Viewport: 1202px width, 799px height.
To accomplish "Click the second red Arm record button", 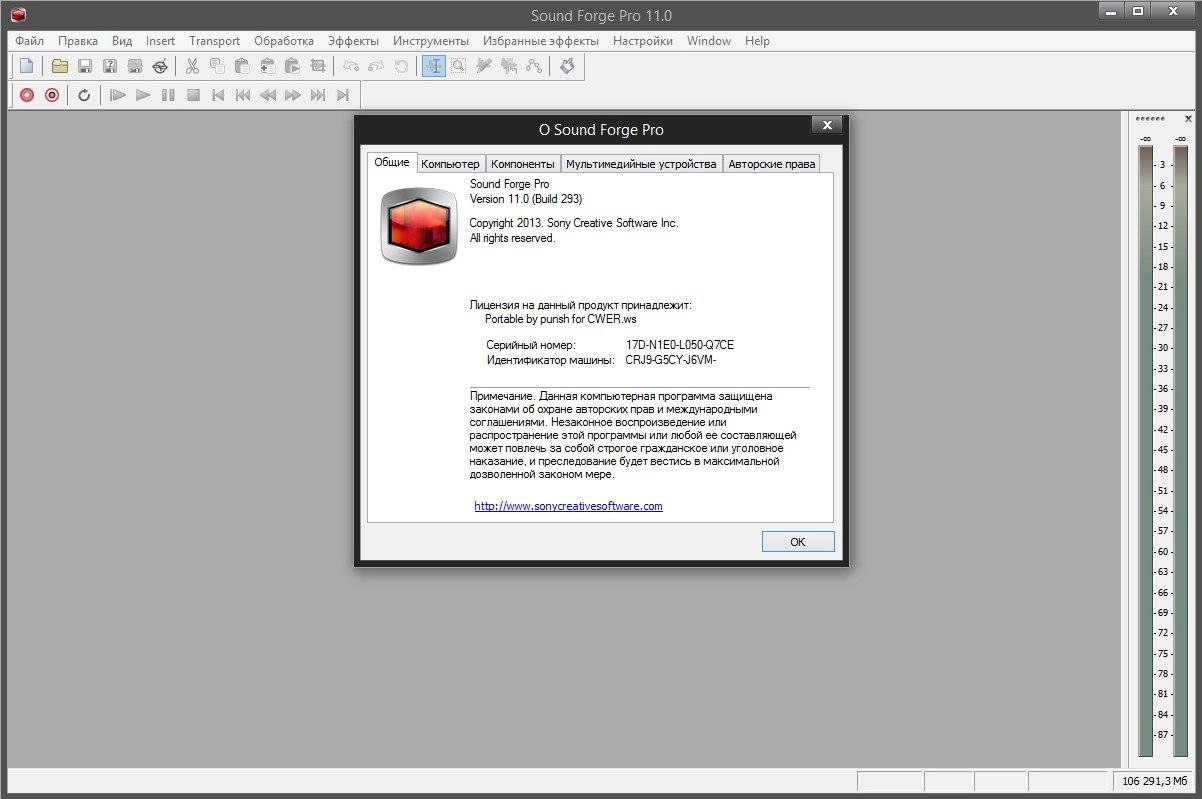I will [x=52, y=95].
